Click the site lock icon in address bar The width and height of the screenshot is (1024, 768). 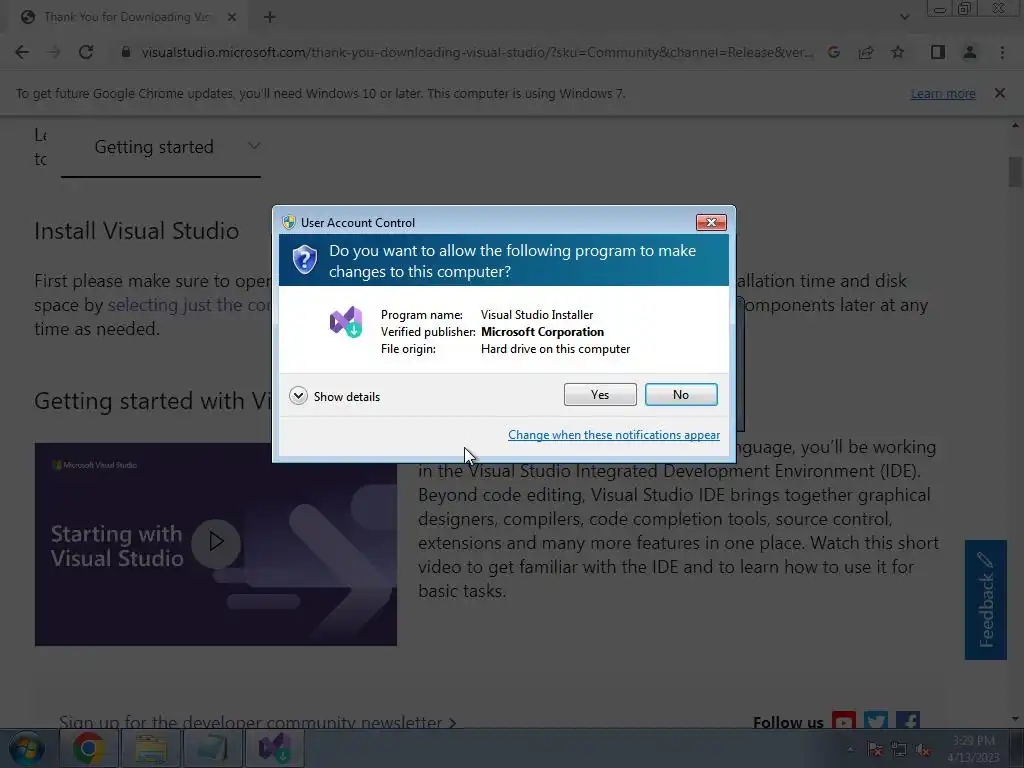[126, 52]
